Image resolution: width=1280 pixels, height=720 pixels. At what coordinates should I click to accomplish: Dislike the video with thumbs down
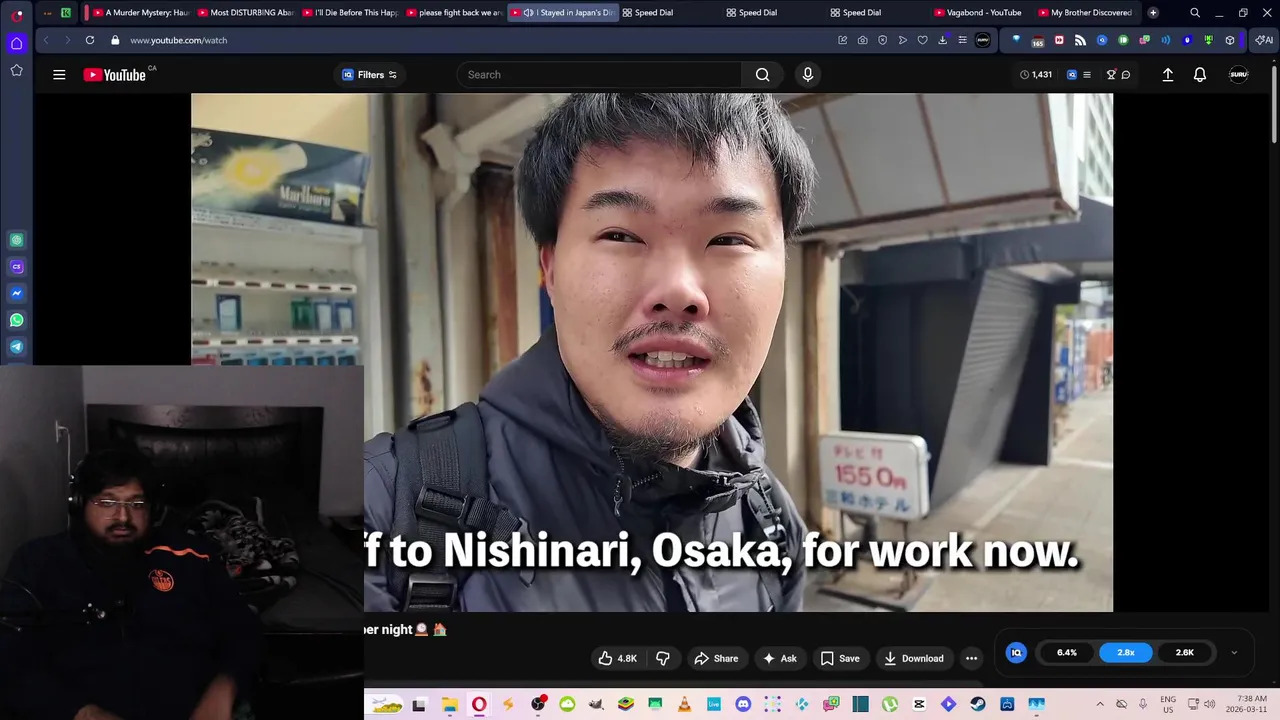(663, 658)
